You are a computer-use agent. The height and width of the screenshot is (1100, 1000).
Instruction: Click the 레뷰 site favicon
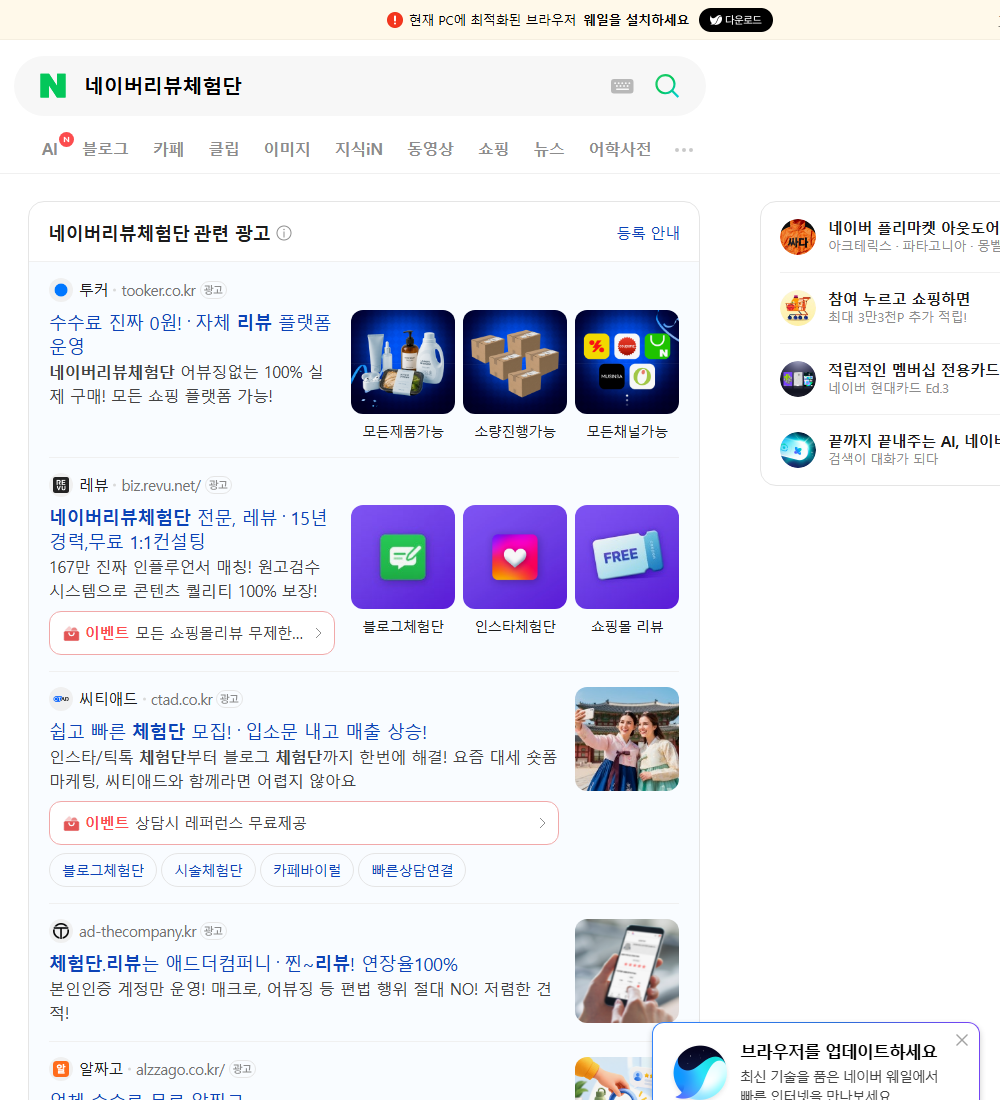pos(61,485)
